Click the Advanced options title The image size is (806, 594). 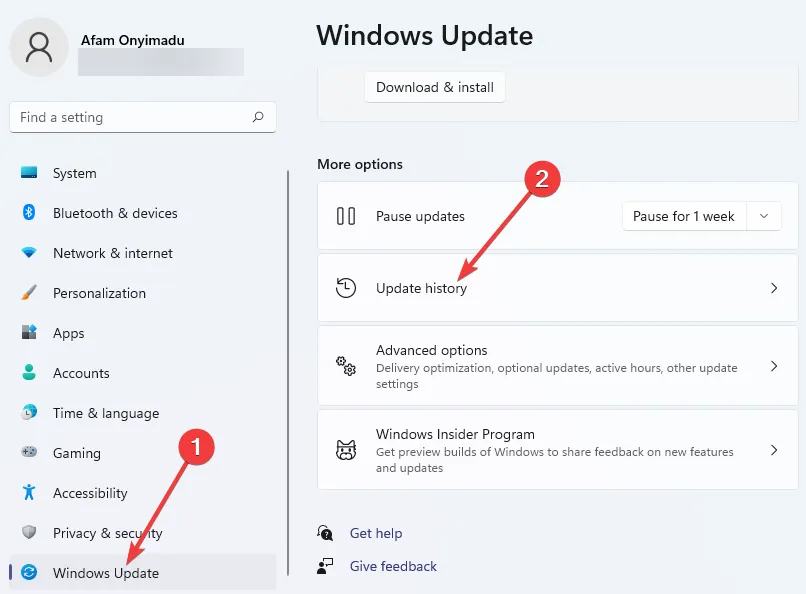pos(431,350)
